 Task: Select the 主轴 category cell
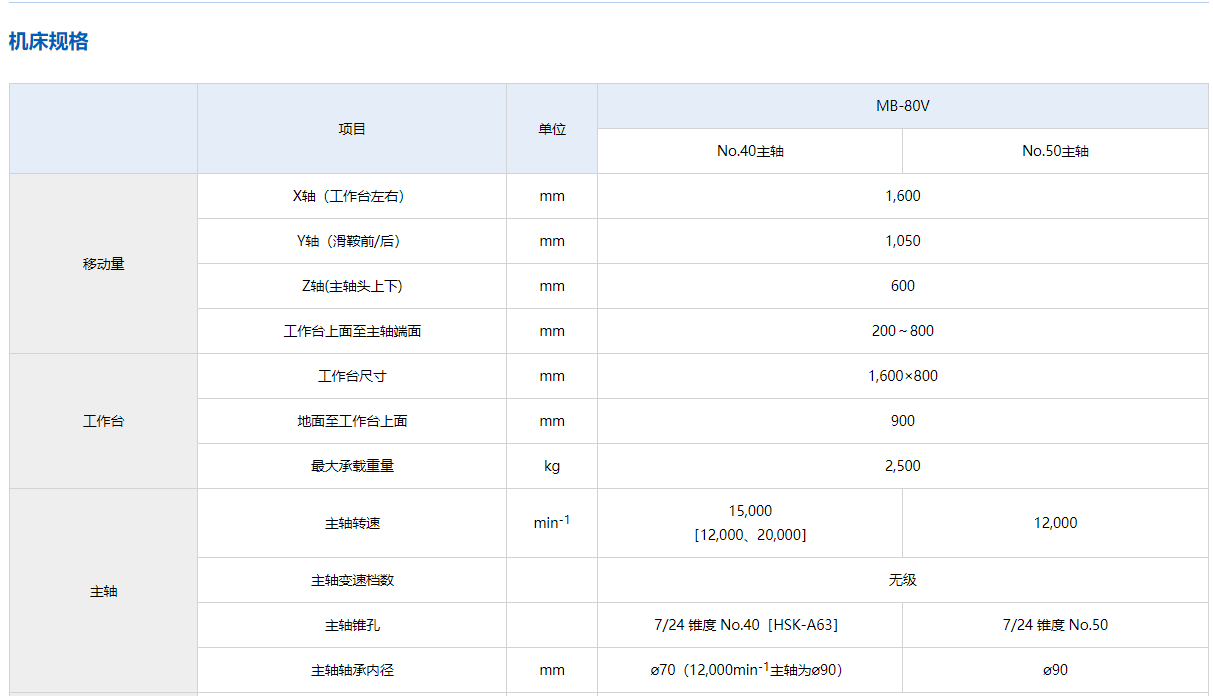(104, 591)
